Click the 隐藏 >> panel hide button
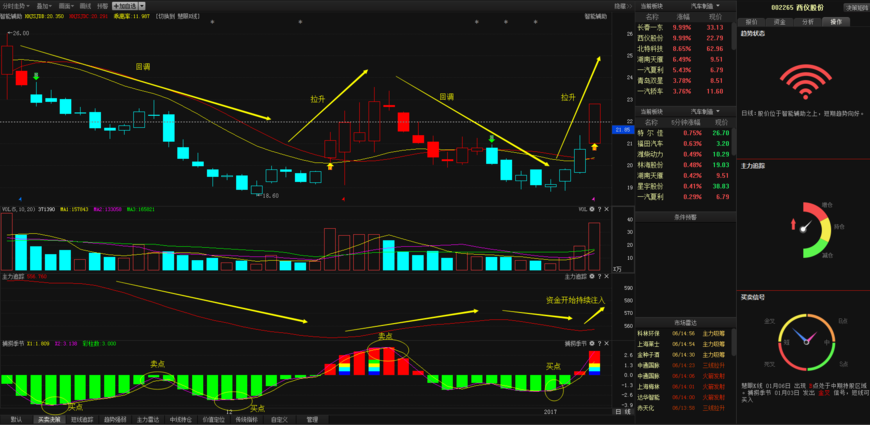 [623, 6]
